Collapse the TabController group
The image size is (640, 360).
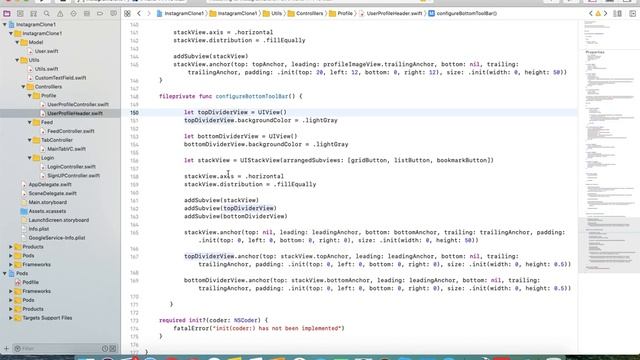pyautogui.click(x=29, y=140)
